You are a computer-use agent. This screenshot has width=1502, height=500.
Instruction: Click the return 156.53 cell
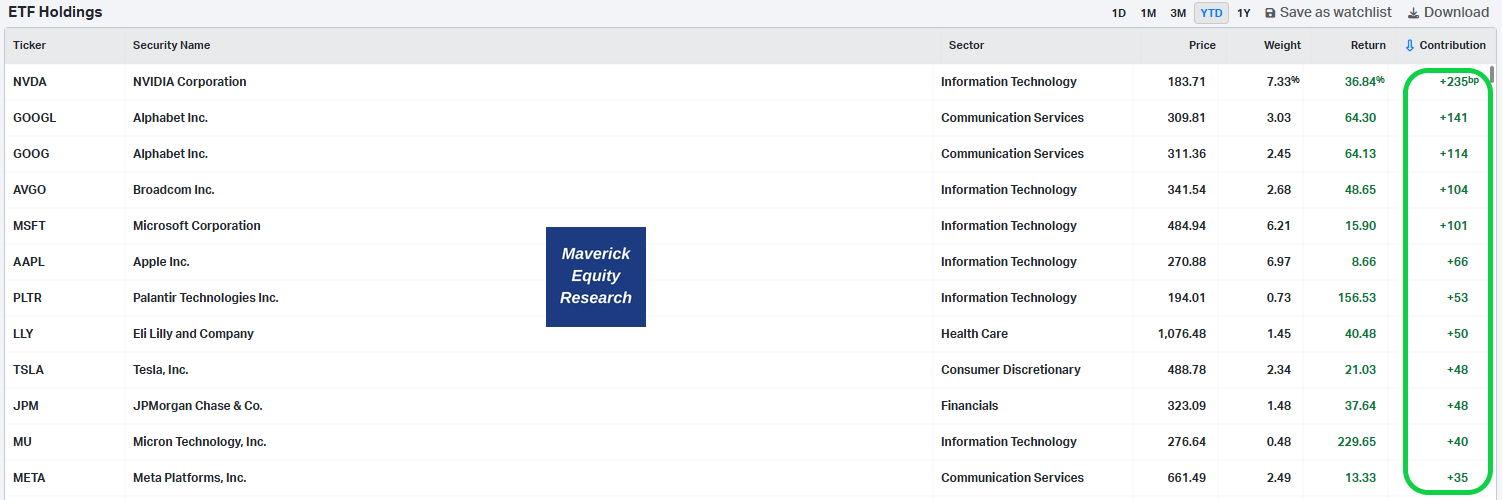1357,298
